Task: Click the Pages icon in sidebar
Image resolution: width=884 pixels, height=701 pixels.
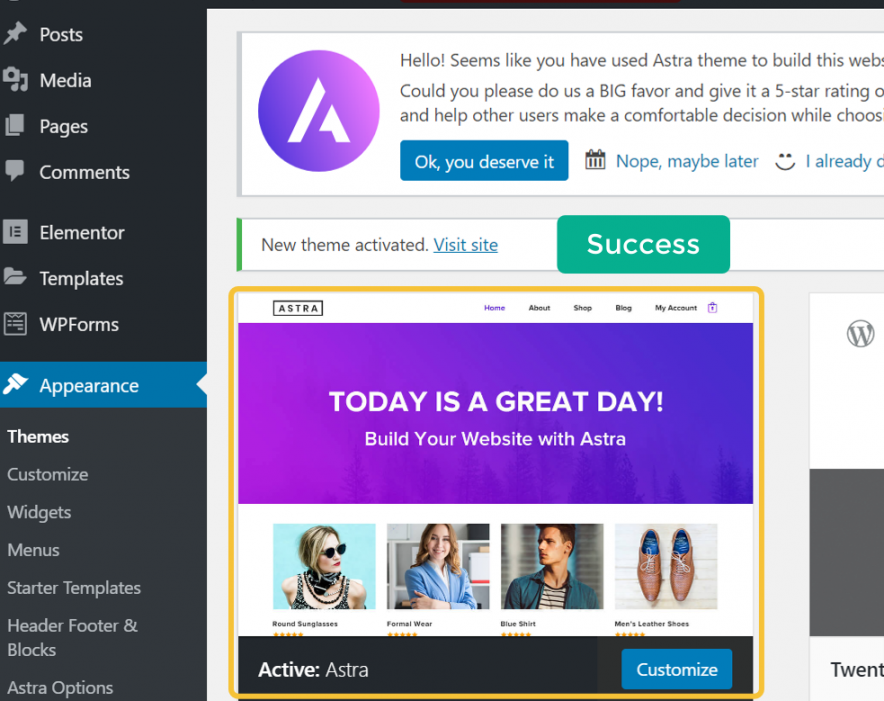Action: tap(15, 125)
